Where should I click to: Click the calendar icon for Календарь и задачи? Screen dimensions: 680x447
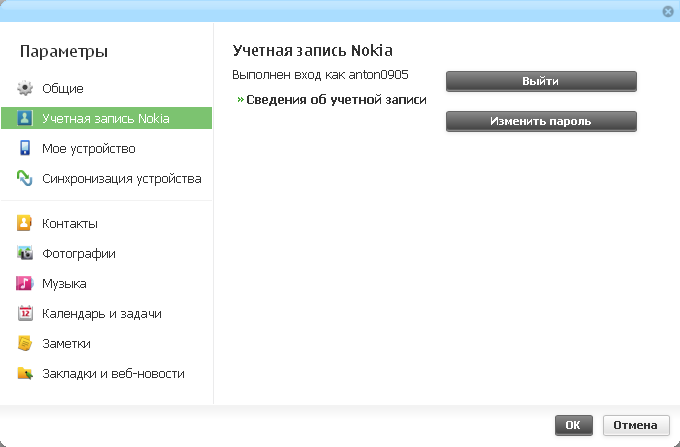coord(25,314)
